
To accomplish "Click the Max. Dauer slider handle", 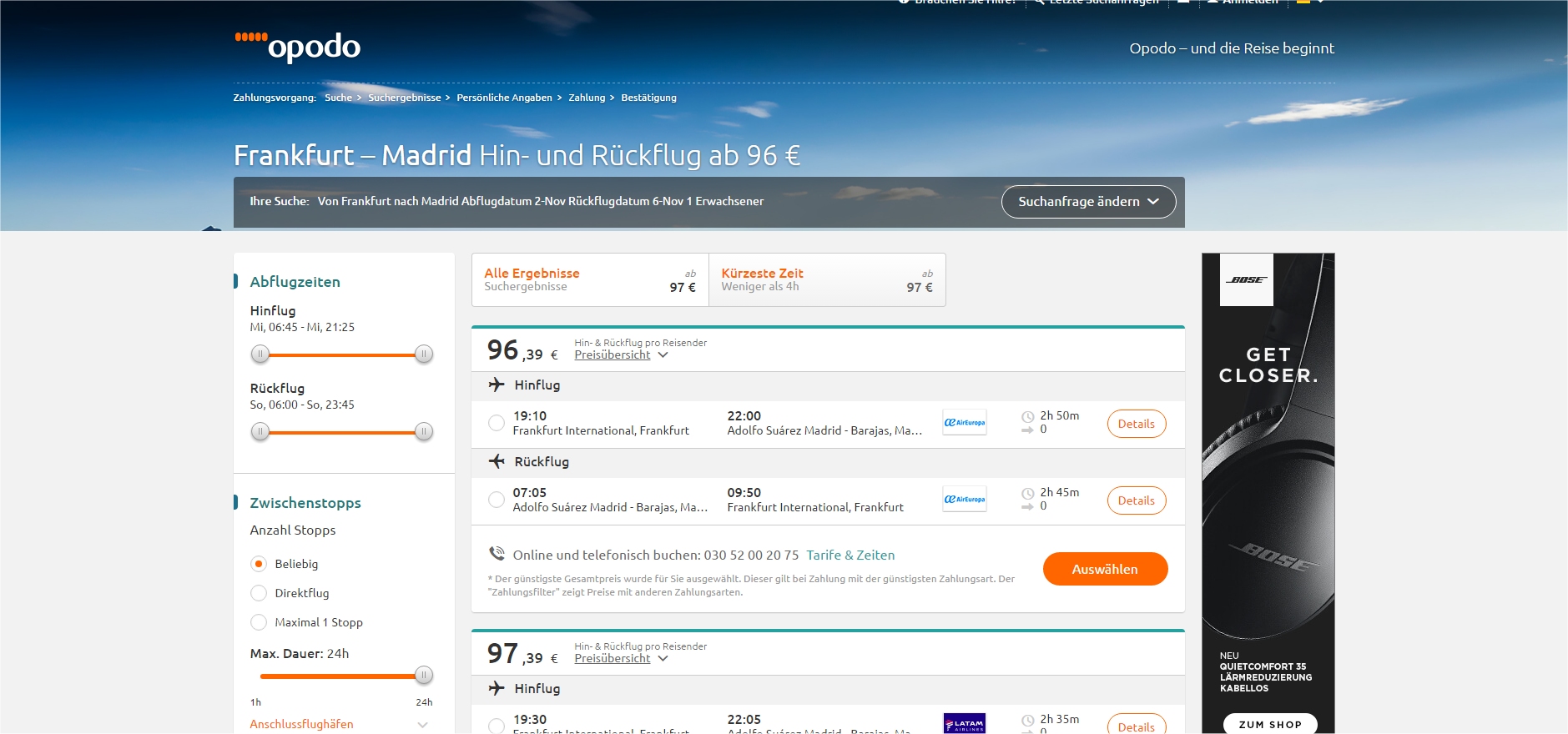I will (424, 675).
